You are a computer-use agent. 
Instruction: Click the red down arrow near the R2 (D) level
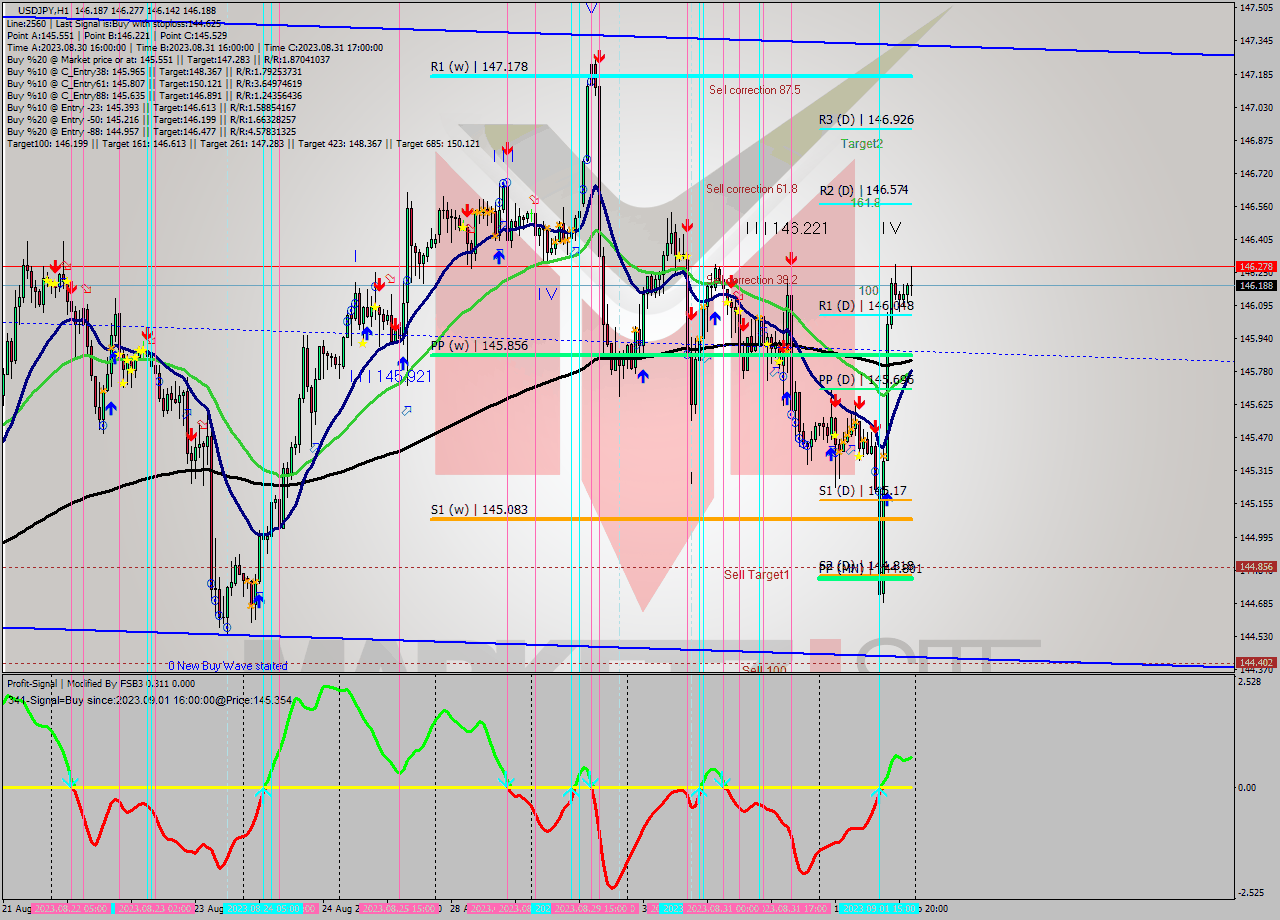pos(688,225)
